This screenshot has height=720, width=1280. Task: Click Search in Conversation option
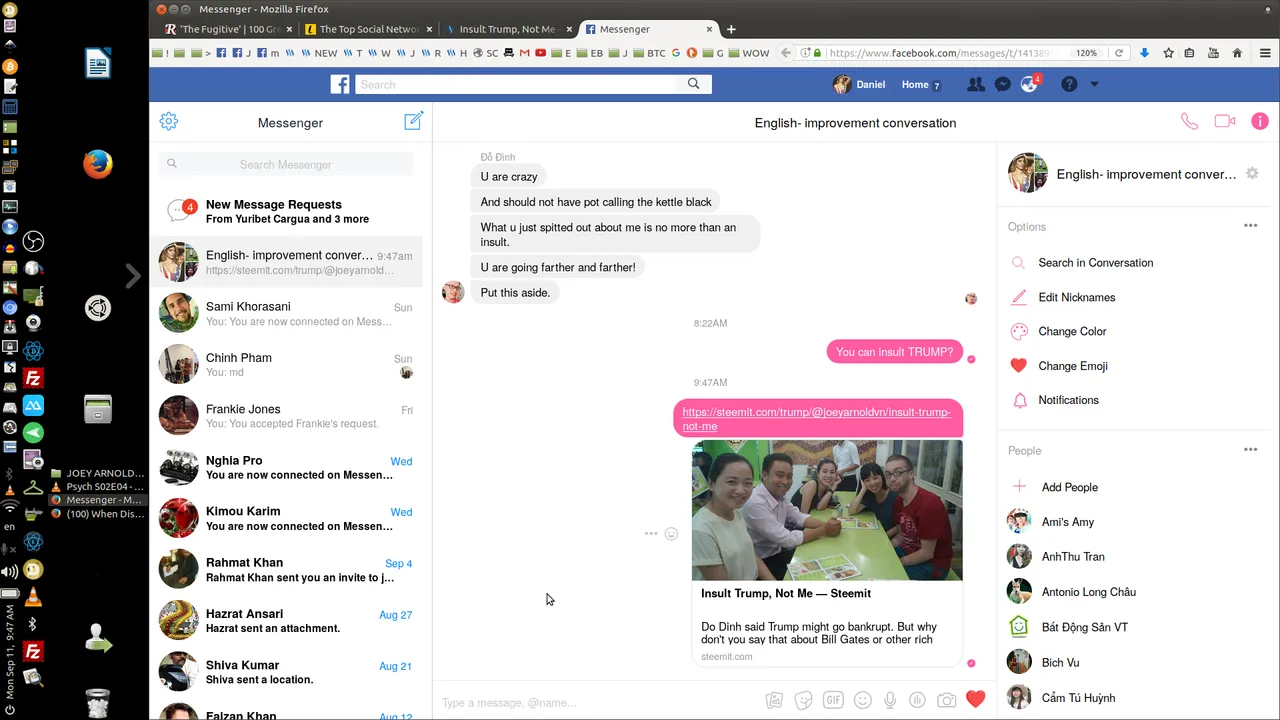tap(1096, 263)
